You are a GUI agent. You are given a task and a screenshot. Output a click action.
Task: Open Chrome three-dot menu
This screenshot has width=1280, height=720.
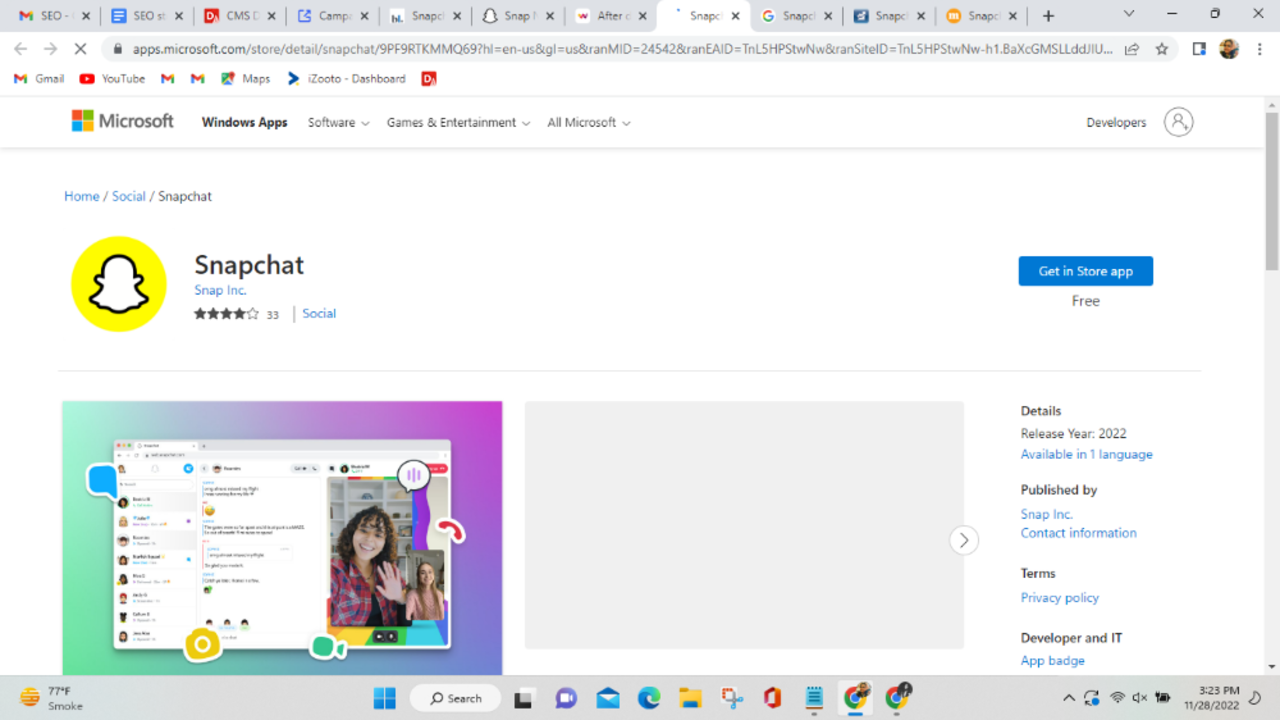(1260, 48)
